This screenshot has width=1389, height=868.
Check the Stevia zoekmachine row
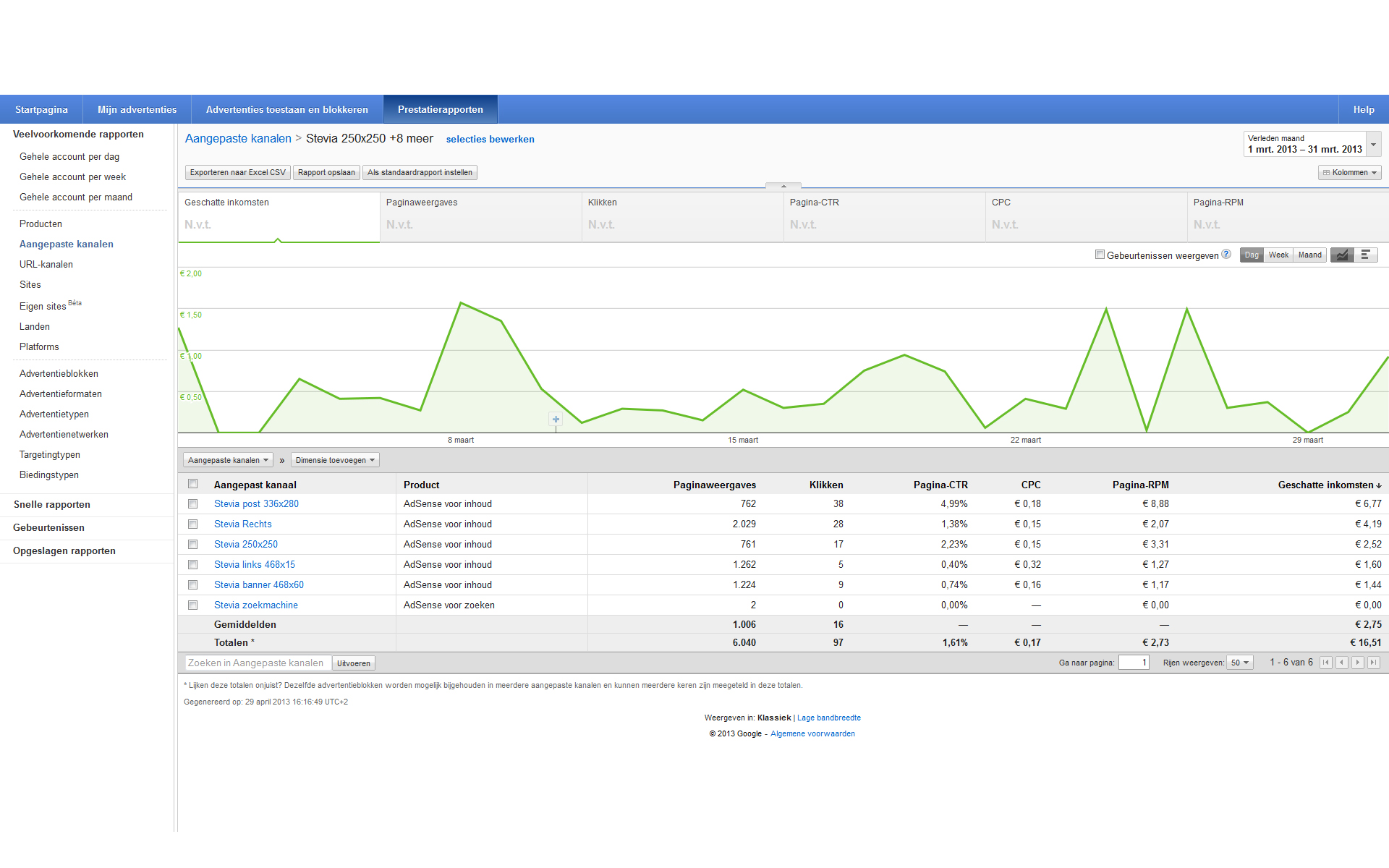pos(192,605)
